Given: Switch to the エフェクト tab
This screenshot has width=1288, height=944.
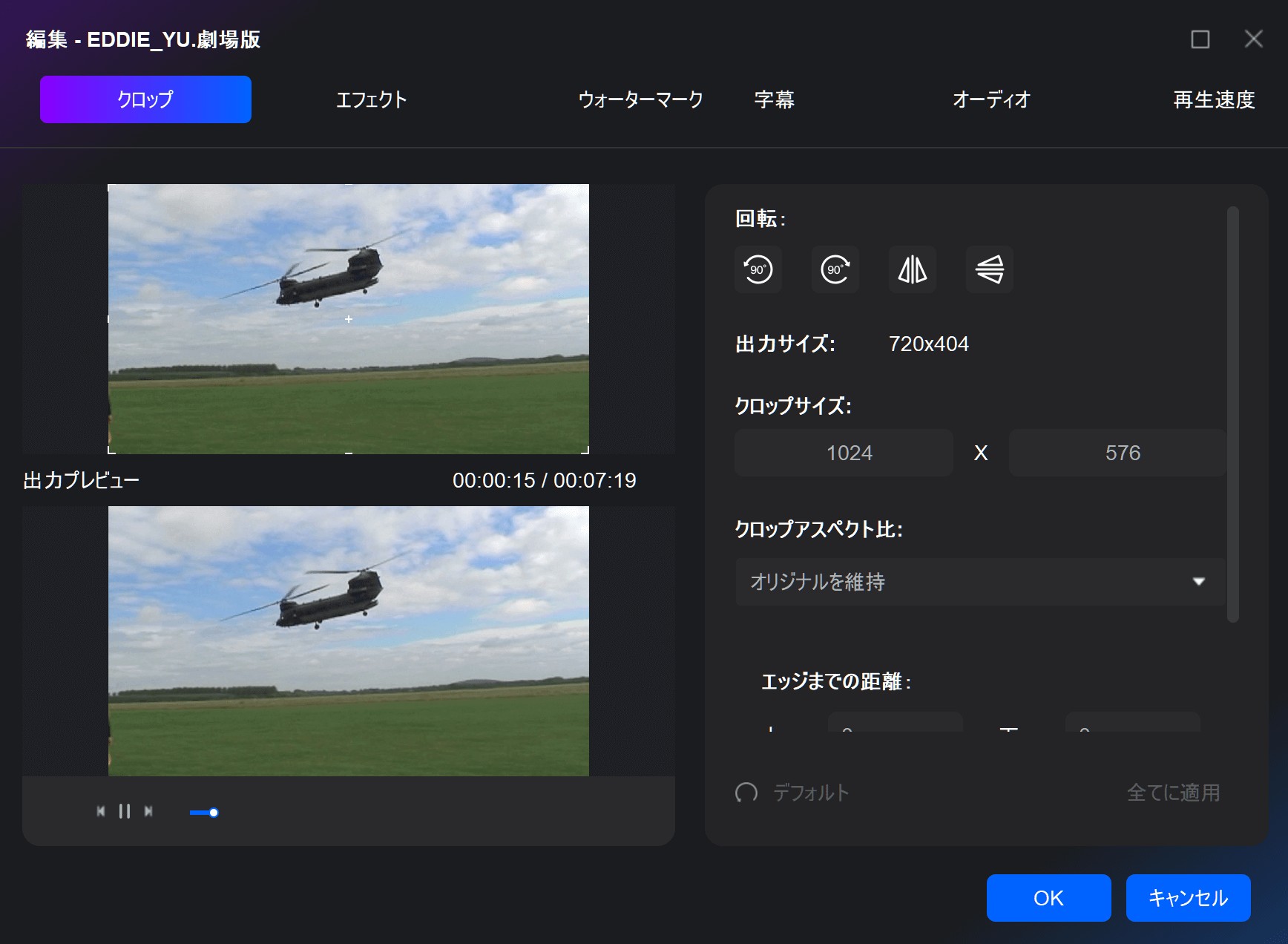Looking at the screenshot, I should coord(372,99).
